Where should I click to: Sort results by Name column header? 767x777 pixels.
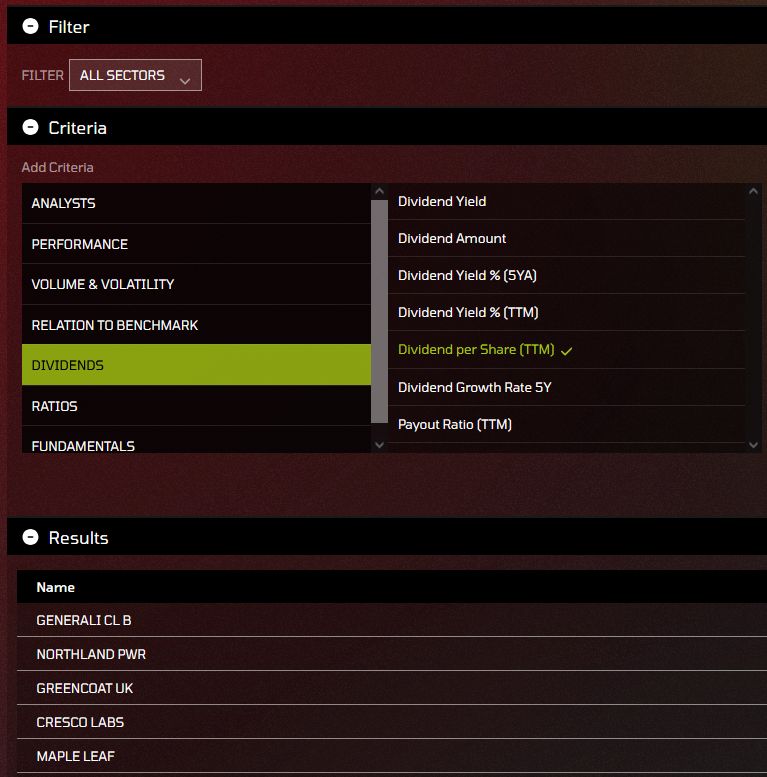[x=56, y=587]
